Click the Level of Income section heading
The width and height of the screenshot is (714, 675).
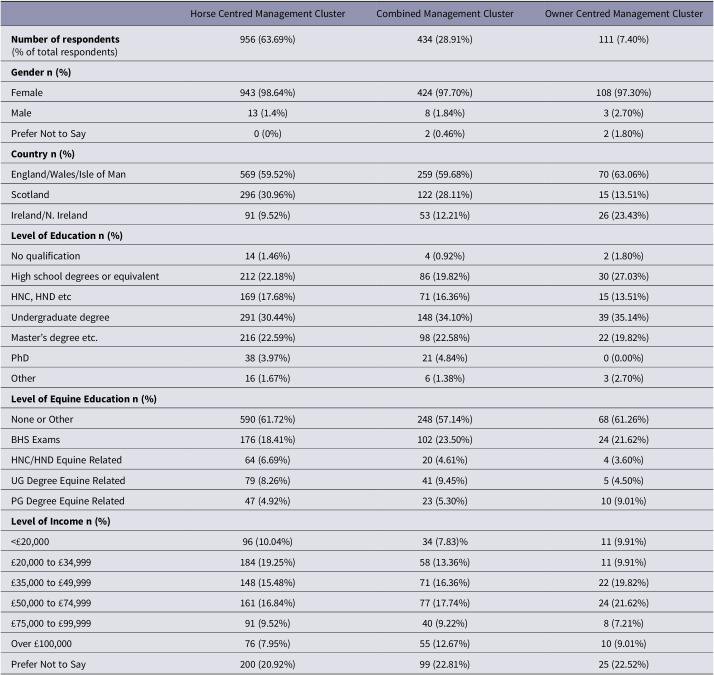point(61,521)
